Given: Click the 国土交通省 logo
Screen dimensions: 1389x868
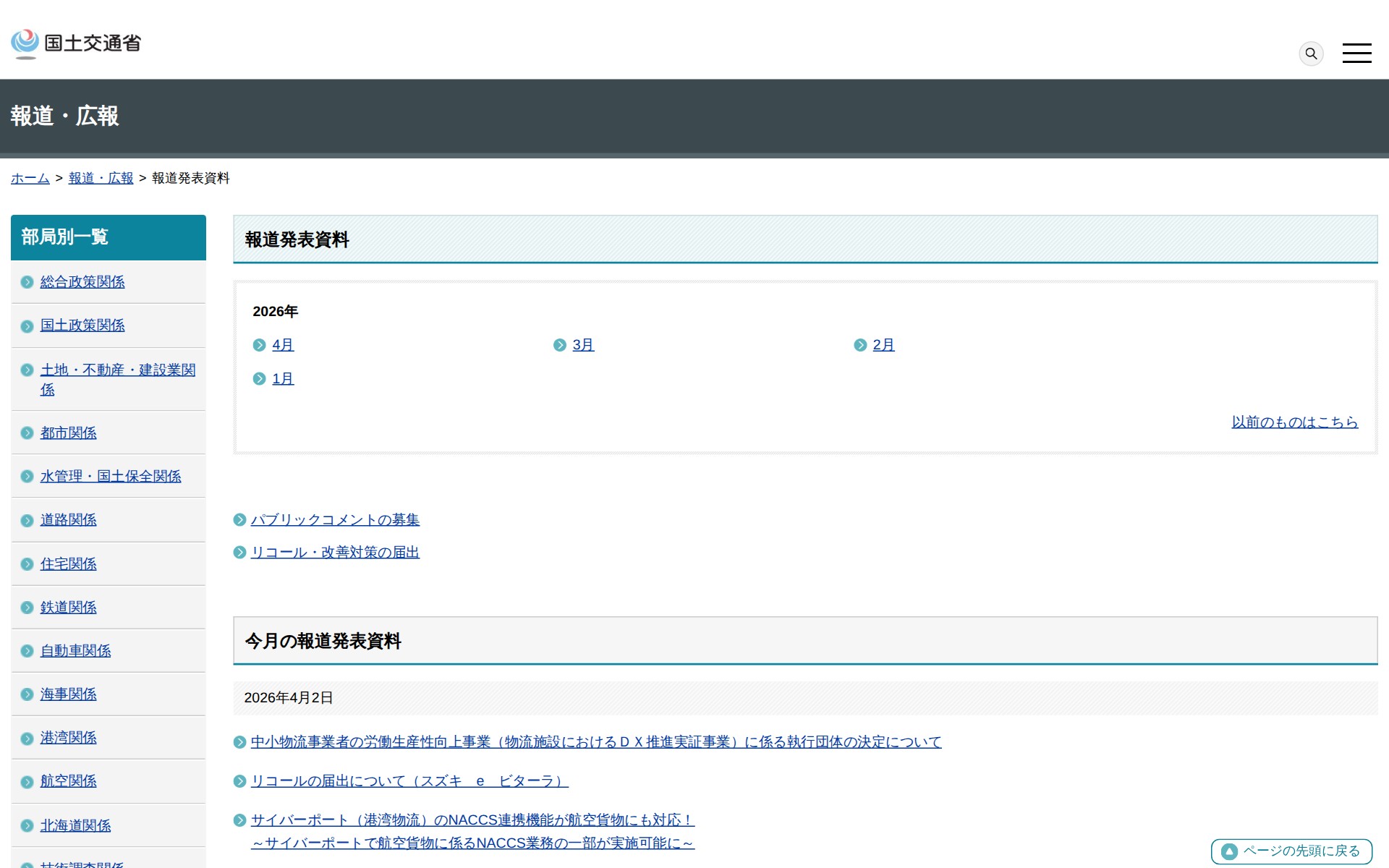Looking at the screenshot, I should click(x=76, y=43).
